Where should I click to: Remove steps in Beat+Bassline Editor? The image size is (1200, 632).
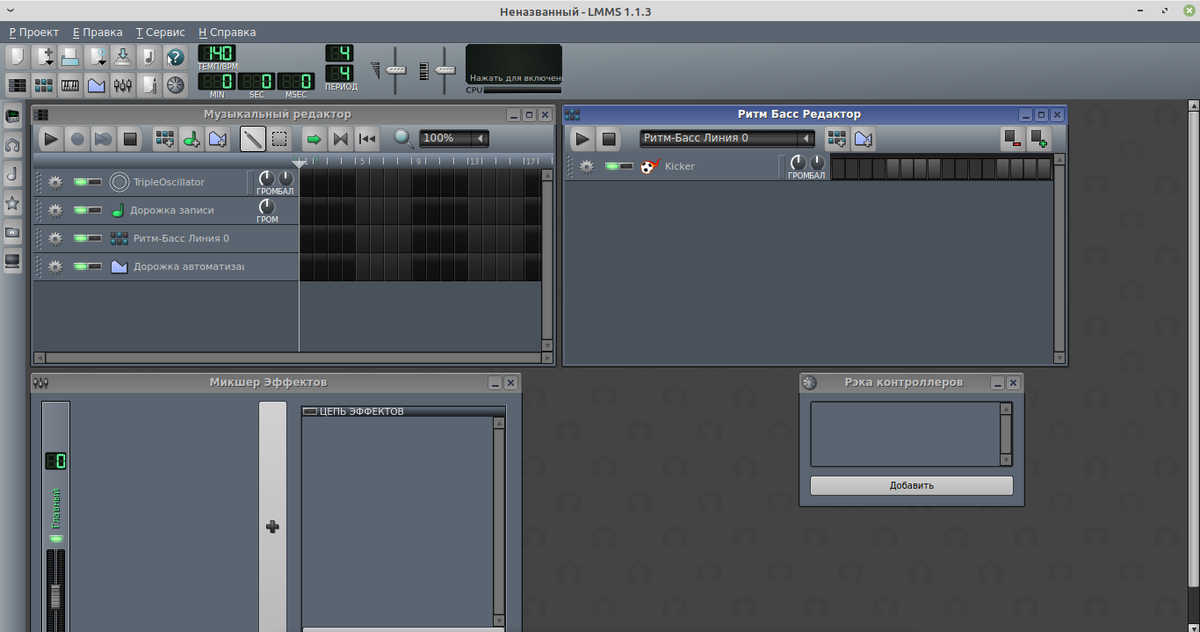(x=1012, y=139)
